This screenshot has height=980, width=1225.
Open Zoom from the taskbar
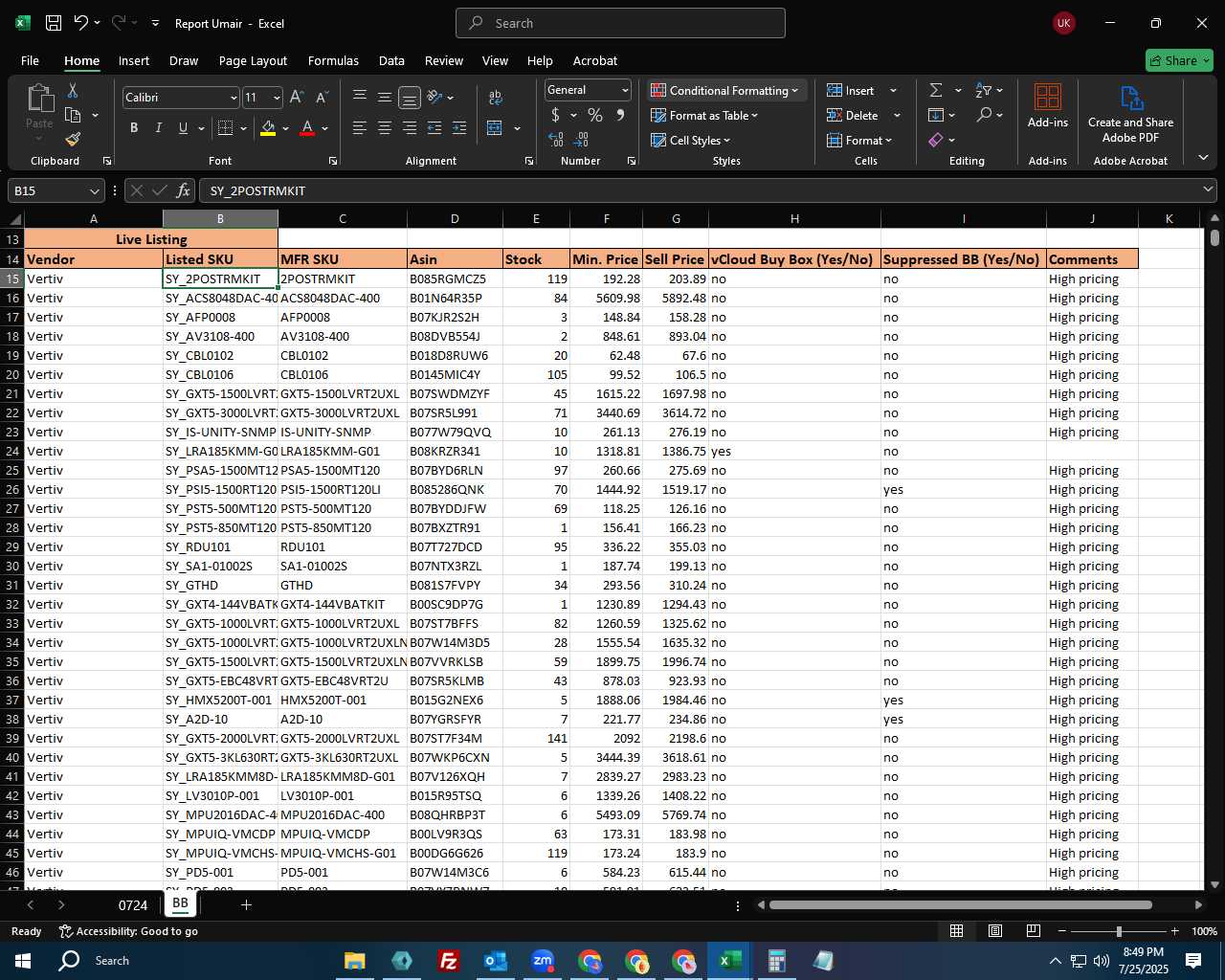click(x=542, y=960)
